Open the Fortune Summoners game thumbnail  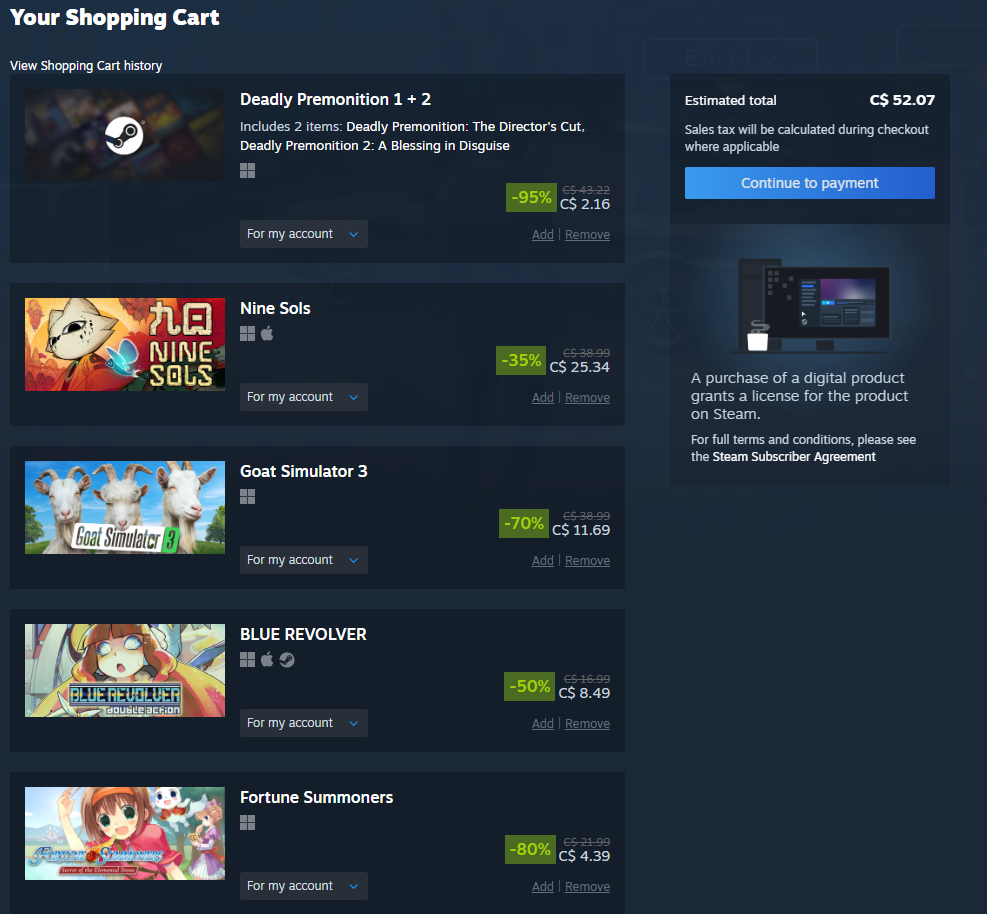[125, 833]
